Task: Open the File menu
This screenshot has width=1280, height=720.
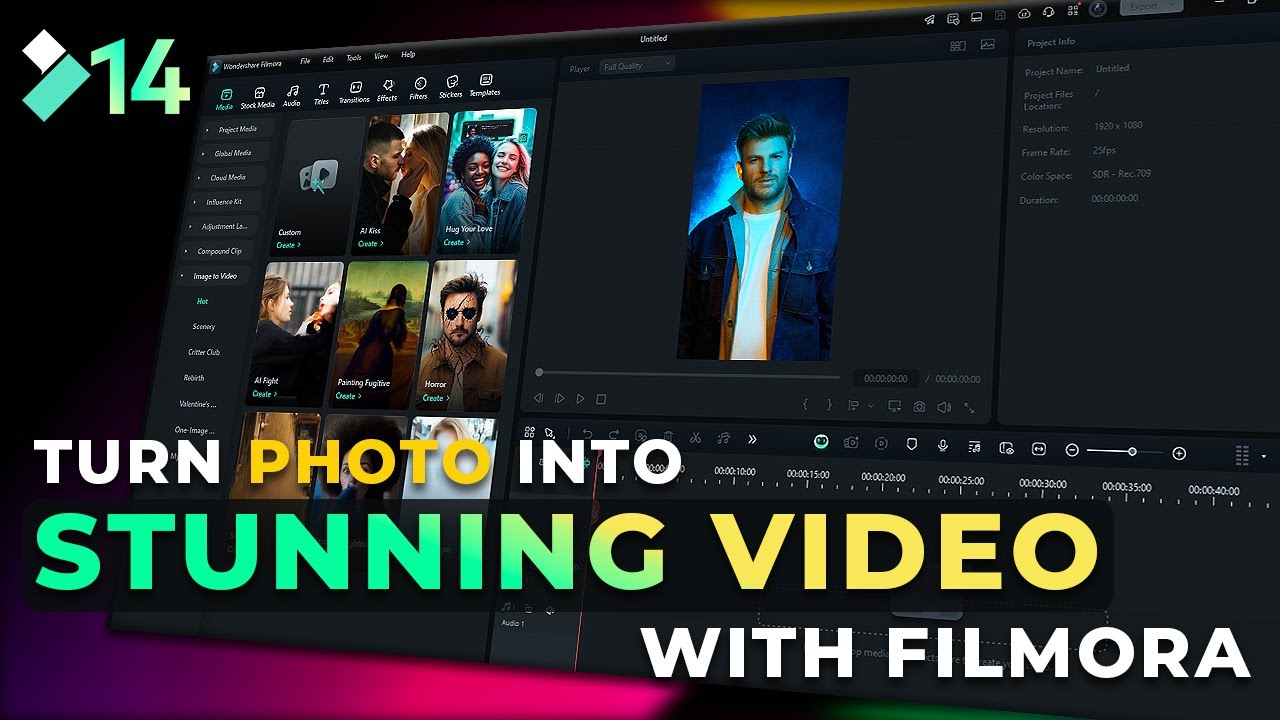Action: click(x=305, y=61)
